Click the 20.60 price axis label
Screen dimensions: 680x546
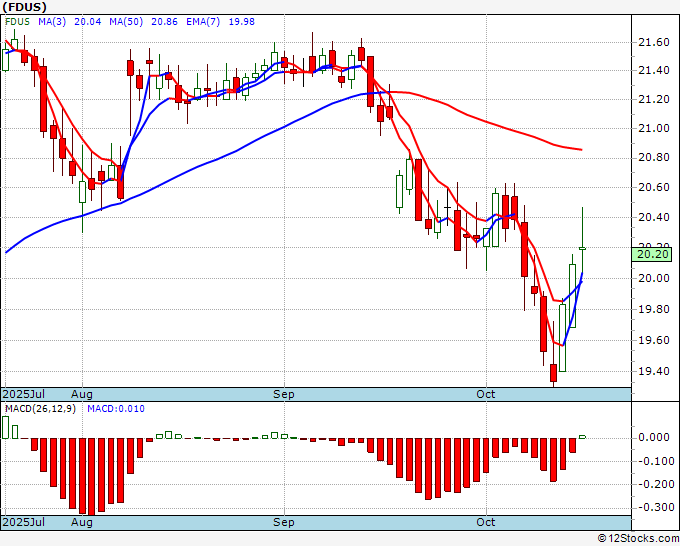[x=654, y=188]
